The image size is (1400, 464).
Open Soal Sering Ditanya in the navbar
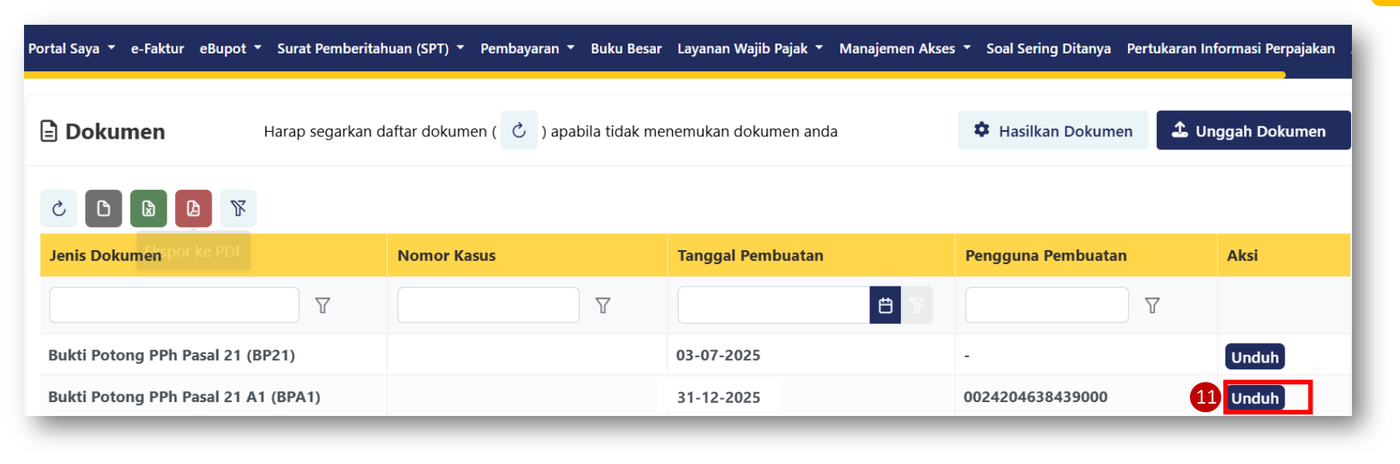[x=1048, y=48]
